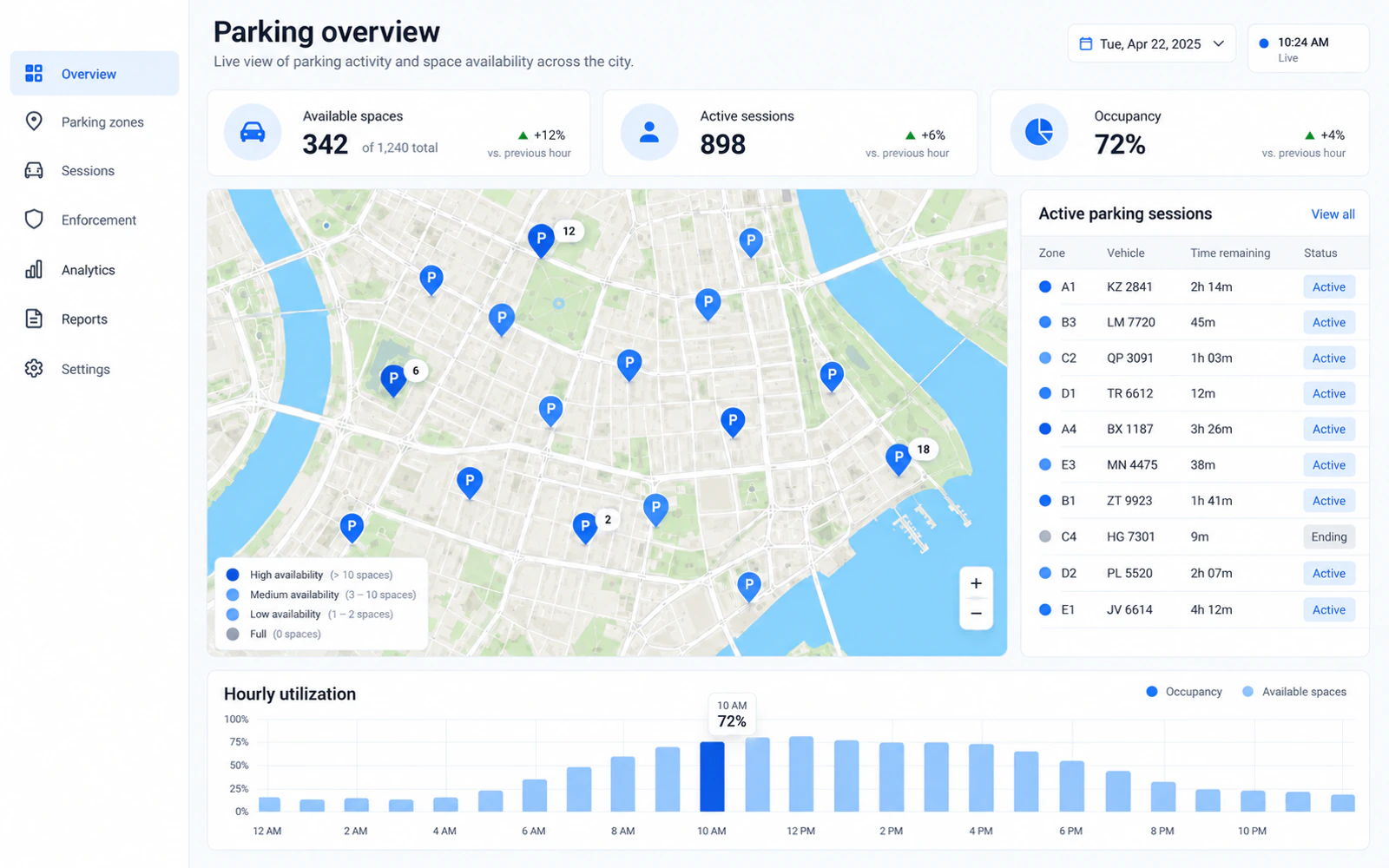The width and height of the screenshot is (1389, 868).
Task: Open the Overview menu item
Action: [95, 74]
